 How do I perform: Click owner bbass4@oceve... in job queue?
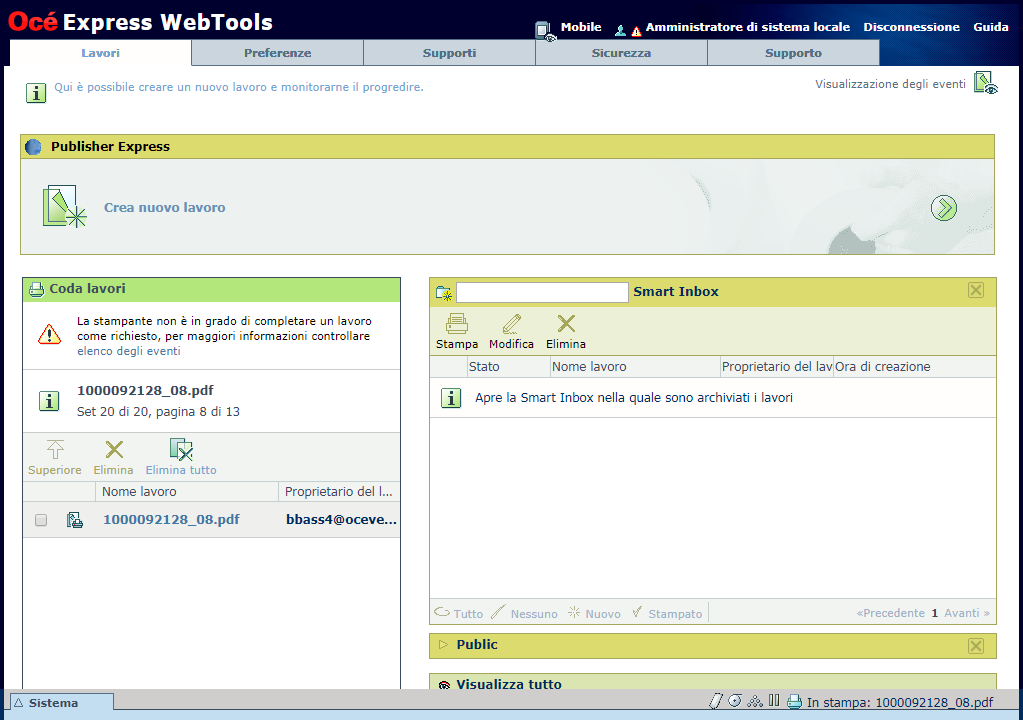pyautogui.click(x=341, y=519)
